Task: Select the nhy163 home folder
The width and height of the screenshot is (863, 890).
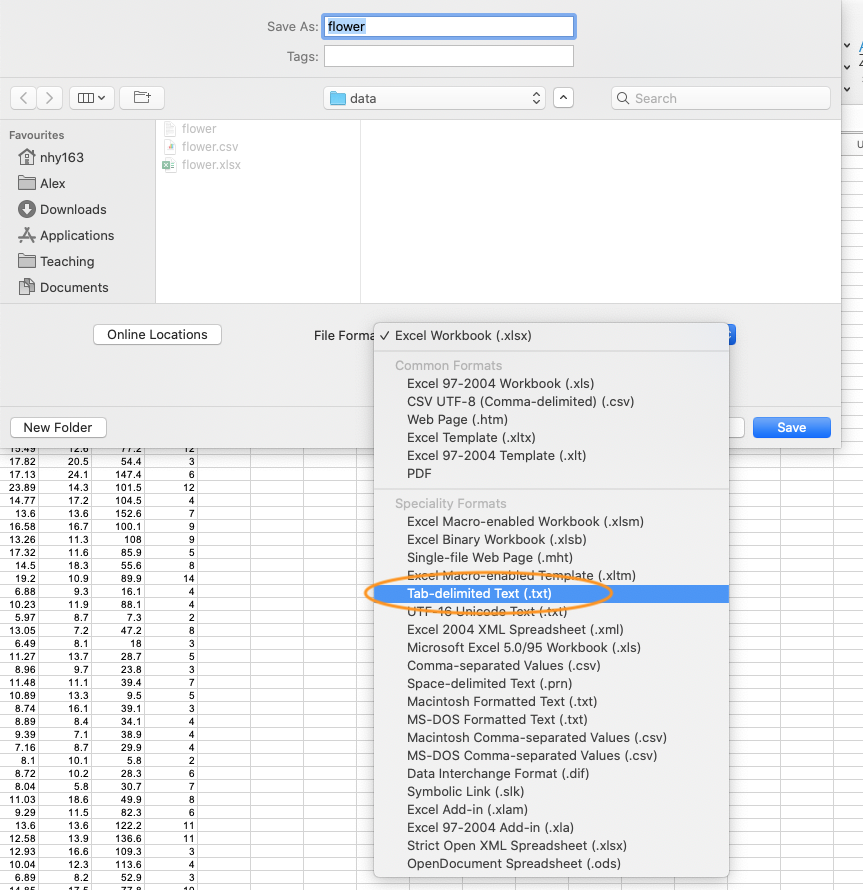Action: (x=61, y=157)
